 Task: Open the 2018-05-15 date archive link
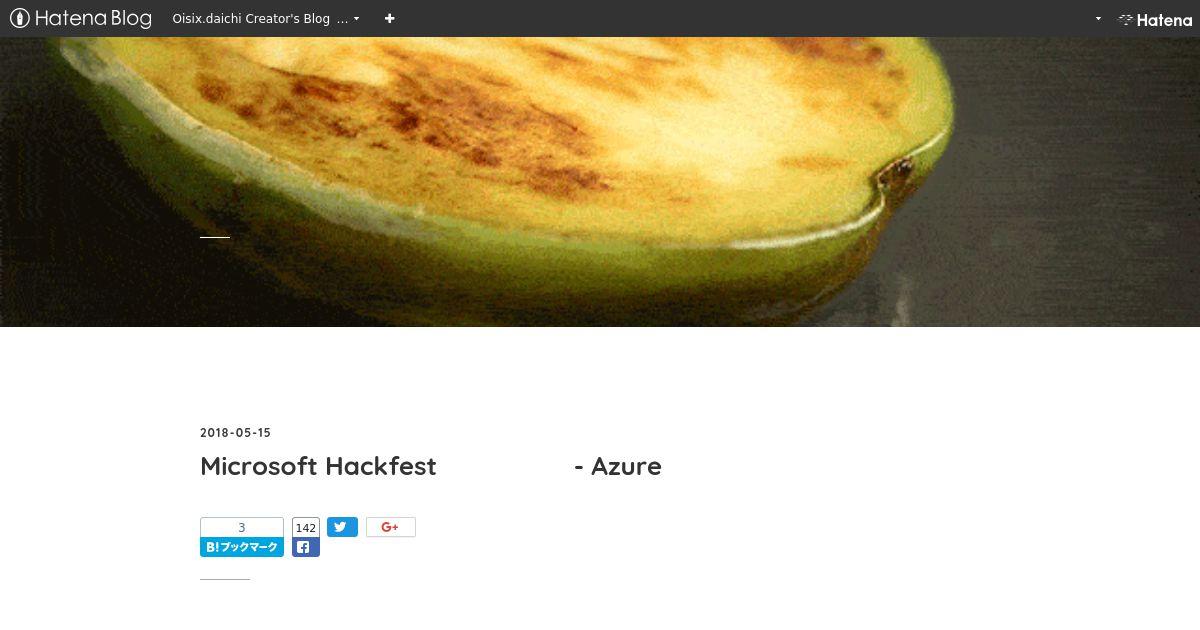[235, 433]
